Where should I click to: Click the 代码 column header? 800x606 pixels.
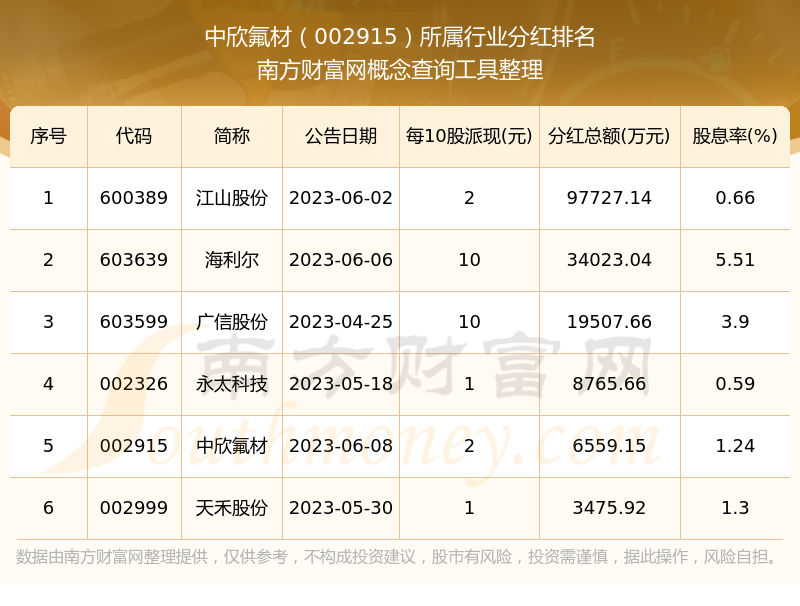[x=134, y=136]
